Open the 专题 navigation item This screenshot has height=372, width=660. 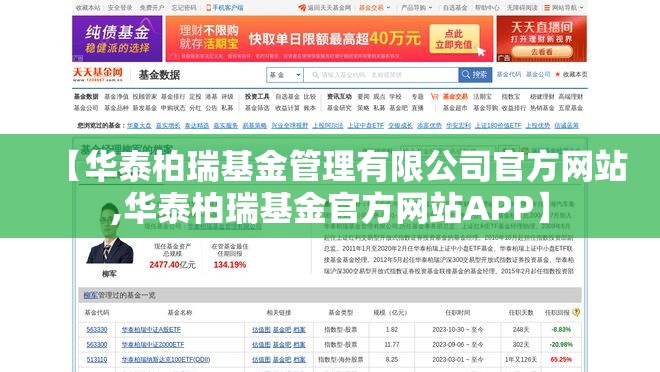pyautogui.click(x=417, y=97)
